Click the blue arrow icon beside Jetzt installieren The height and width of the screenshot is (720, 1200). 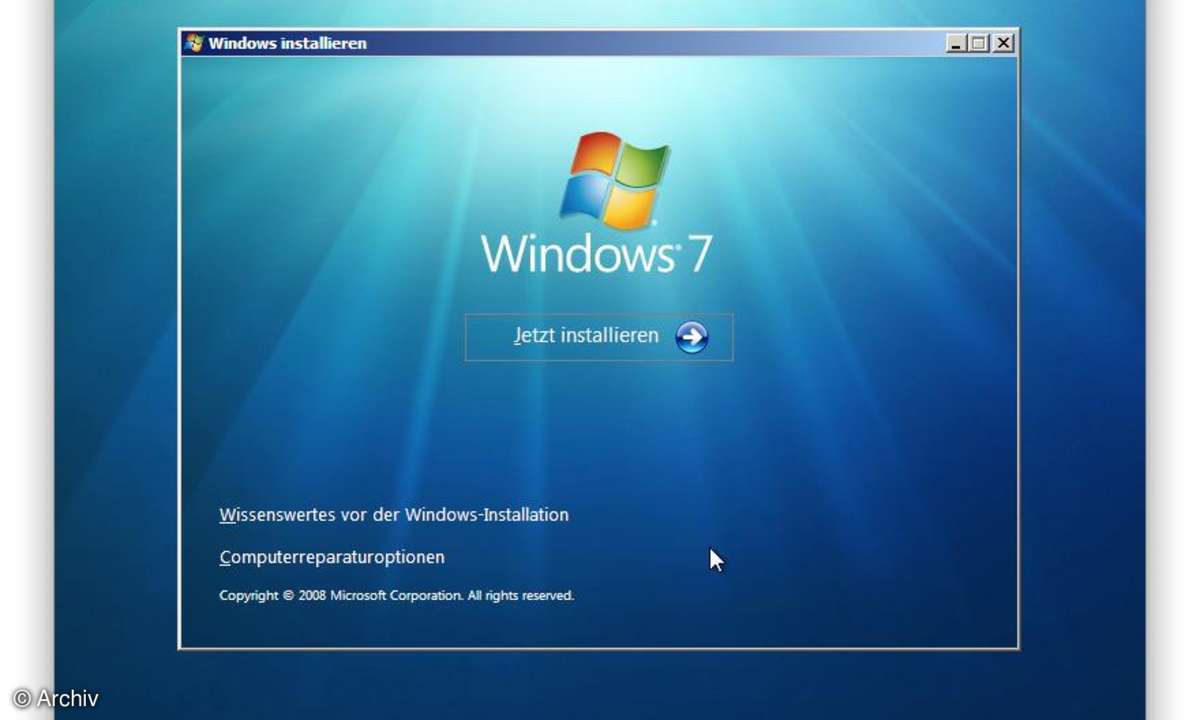692,338
